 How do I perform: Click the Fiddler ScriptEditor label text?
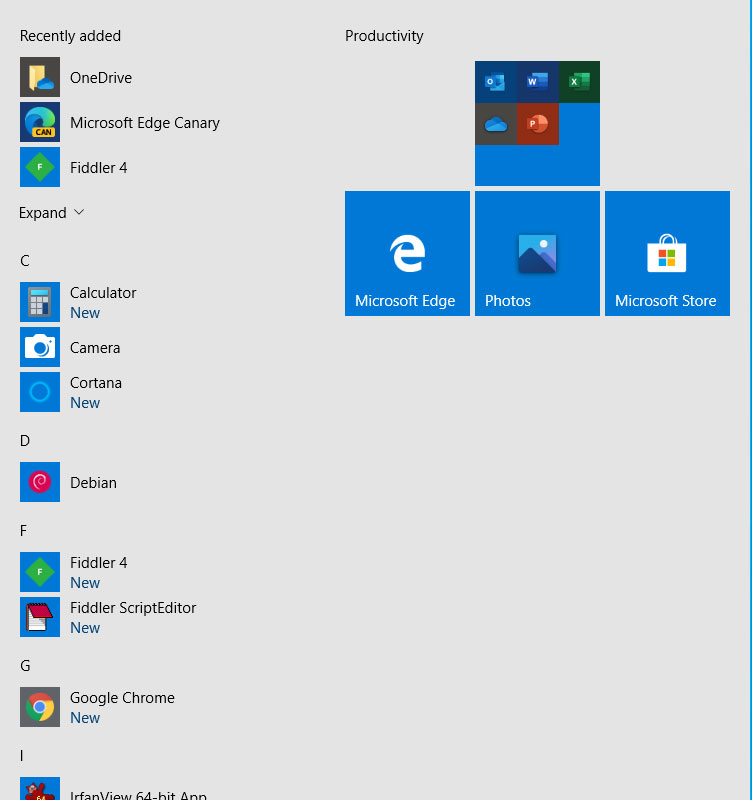click(133, 608)
